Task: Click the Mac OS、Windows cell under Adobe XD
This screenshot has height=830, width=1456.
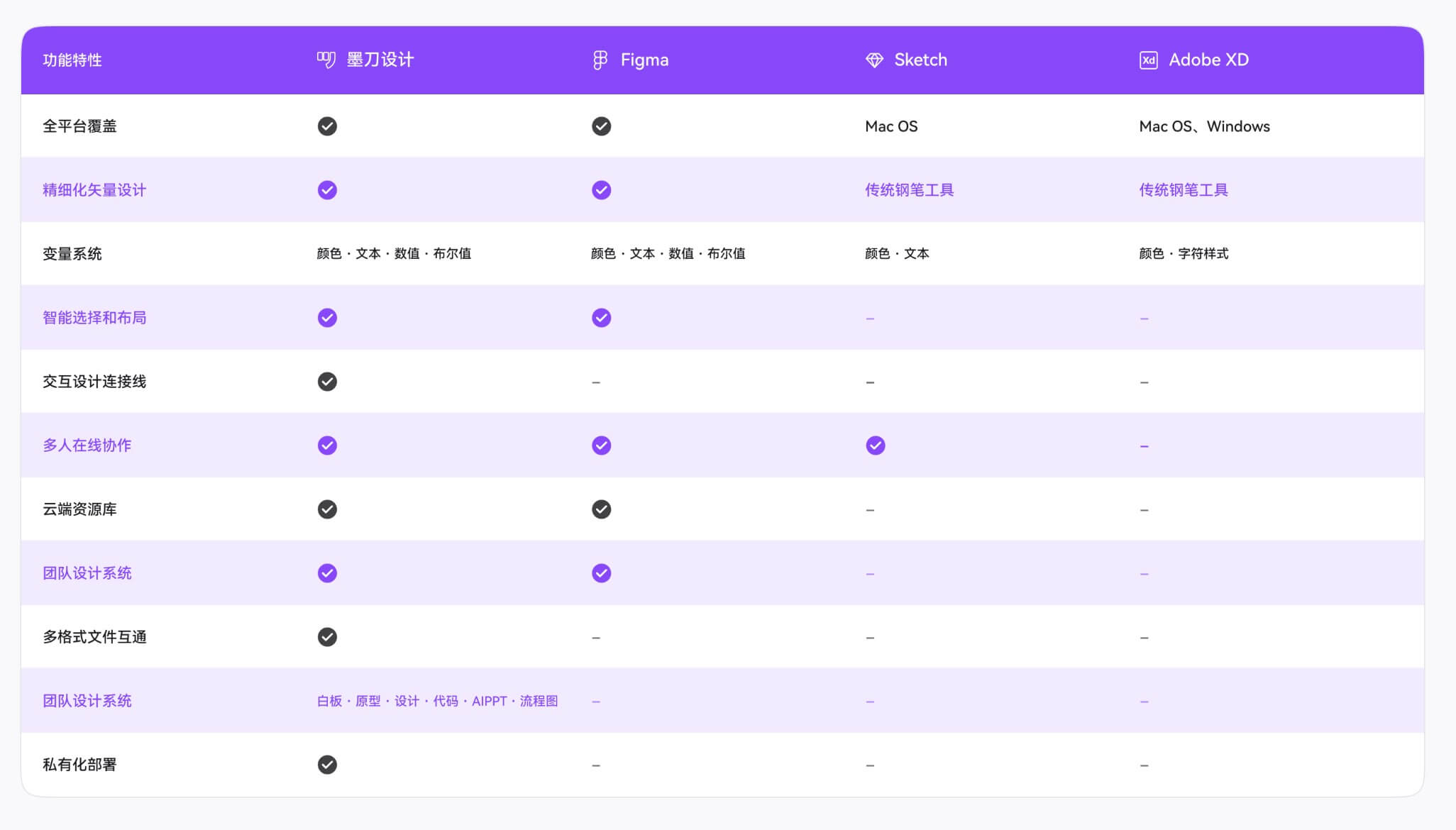Action: click(x=1204, y=126)
